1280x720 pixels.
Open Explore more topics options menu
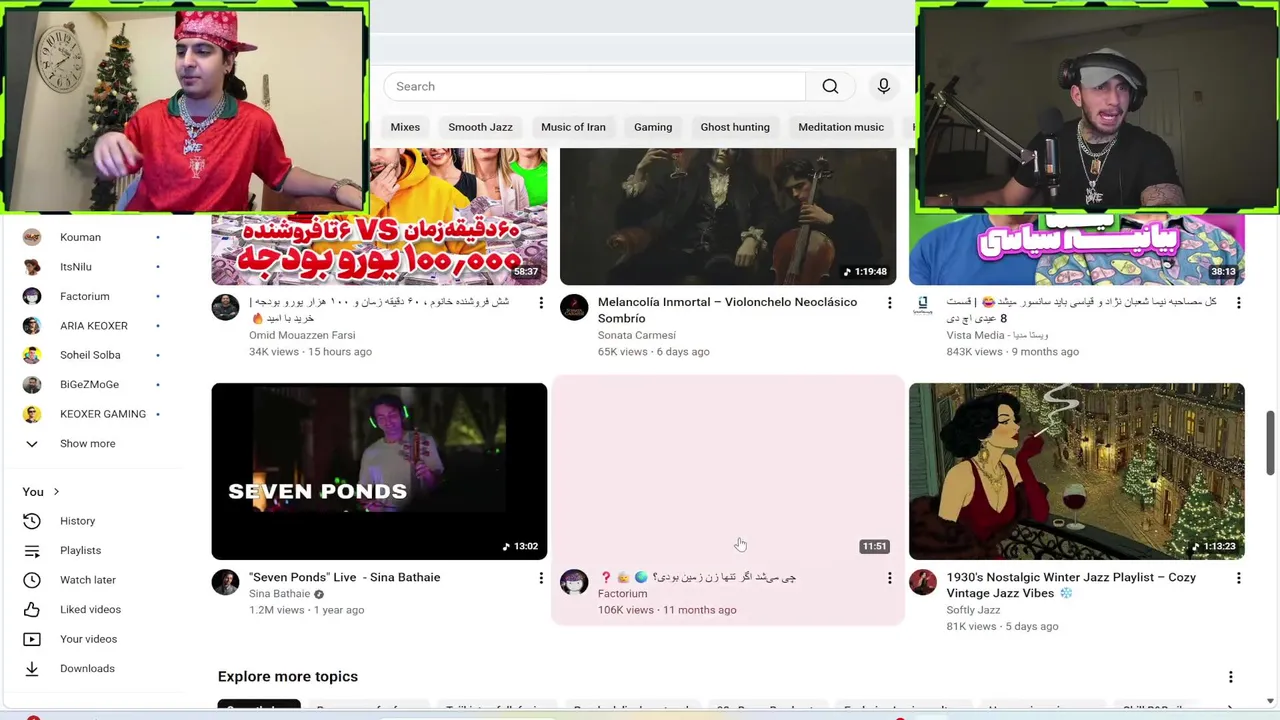1230,677
